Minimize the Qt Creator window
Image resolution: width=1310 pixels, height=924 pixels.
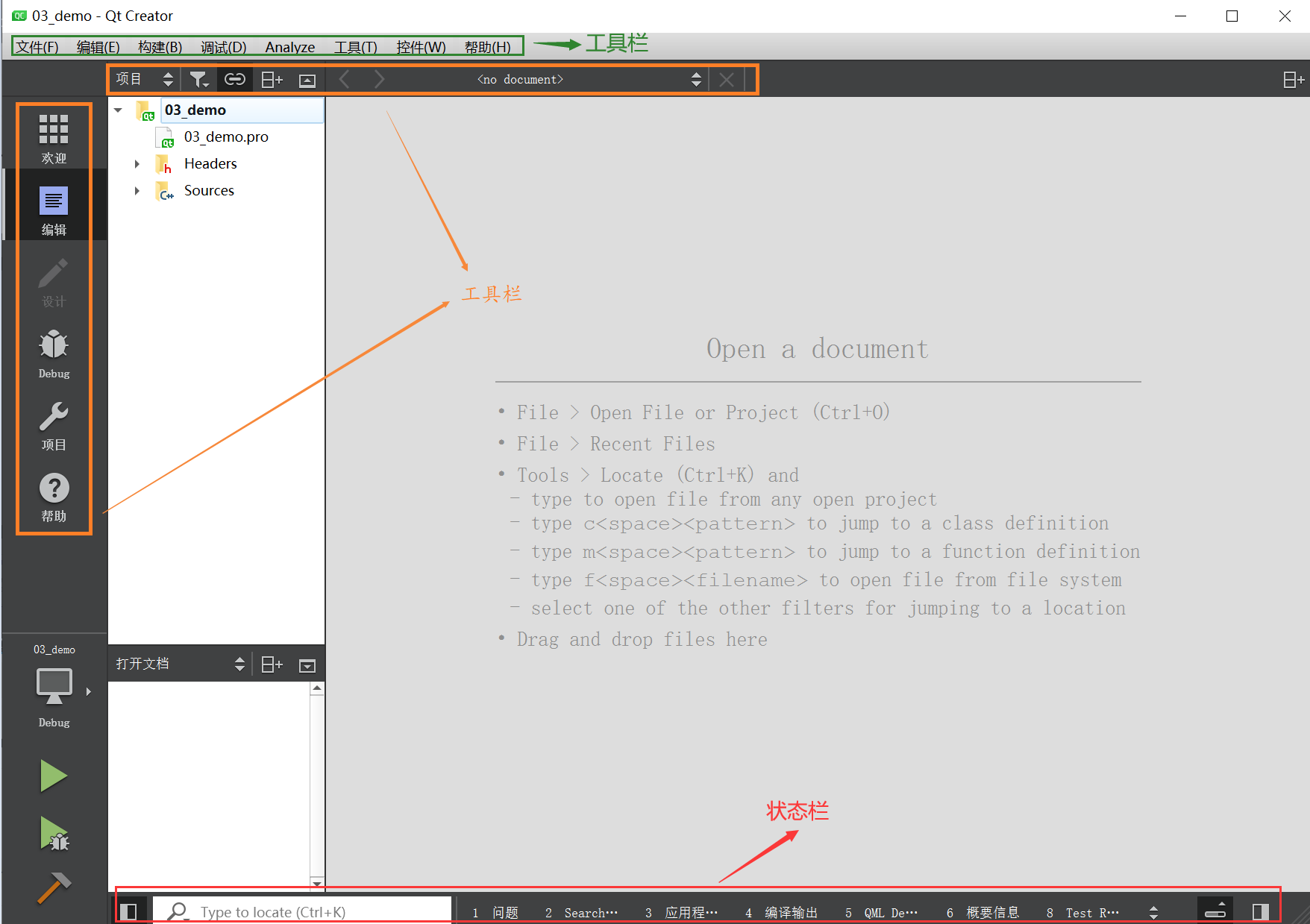(1181, 16)
